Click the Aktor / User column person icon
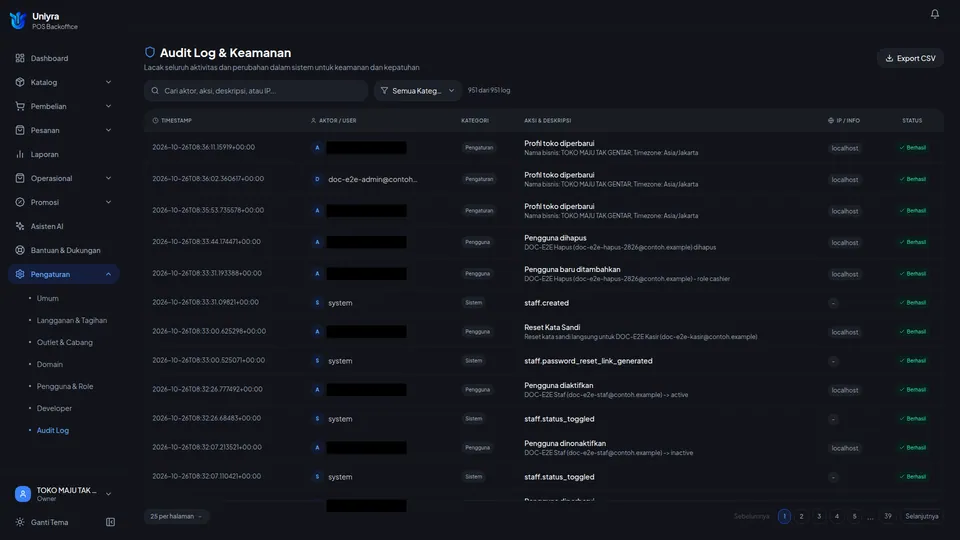 [x=313, y=121]
